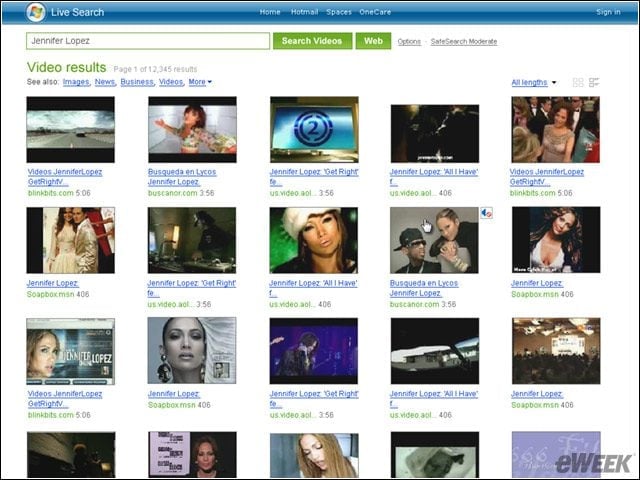Viewport: 640px width, 480px height.
Task: Play the conference hall crowd thumbnail
Action: point(556,351)
